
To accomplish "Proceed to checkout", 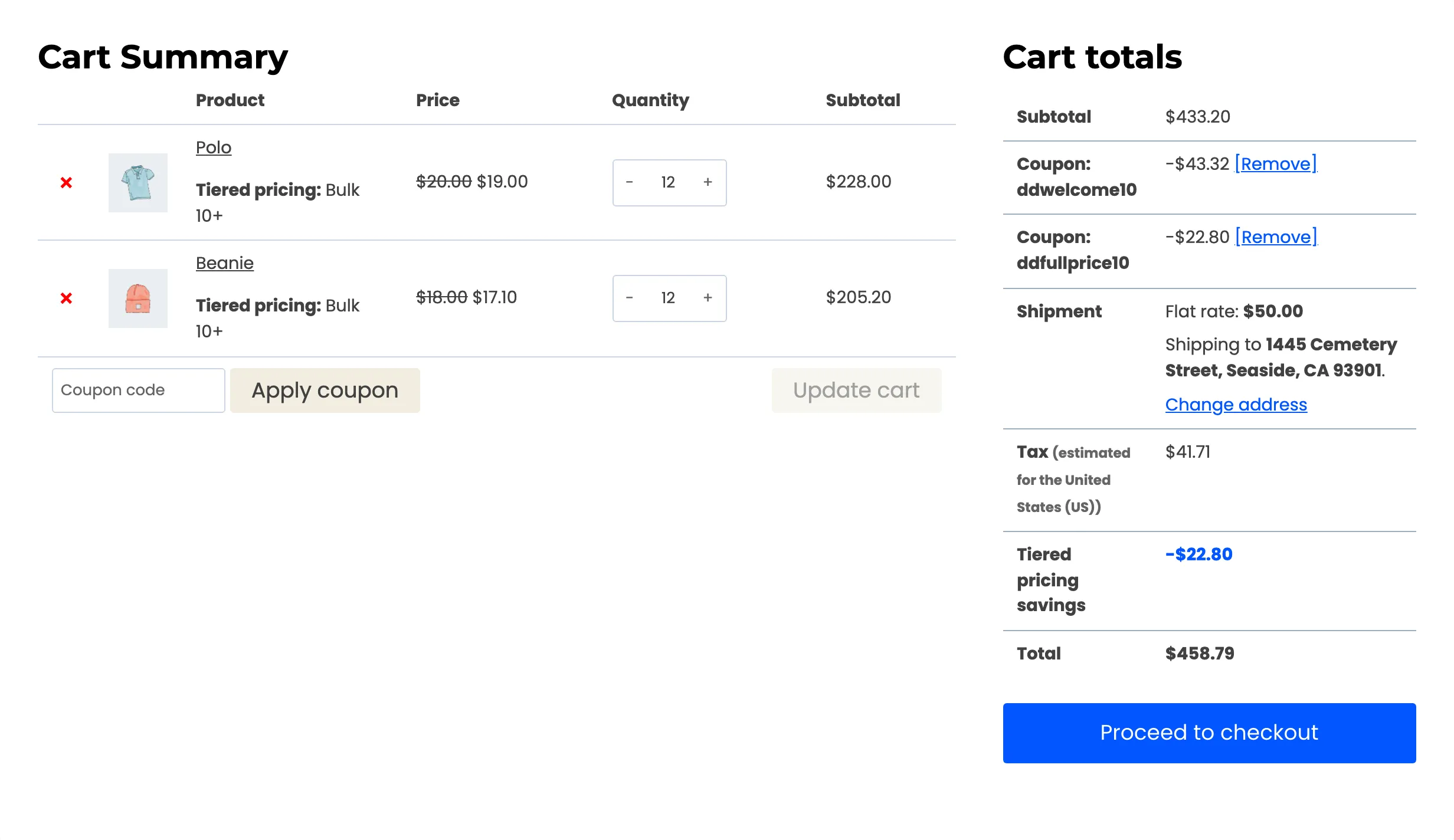I will (x=1209, y=733).
